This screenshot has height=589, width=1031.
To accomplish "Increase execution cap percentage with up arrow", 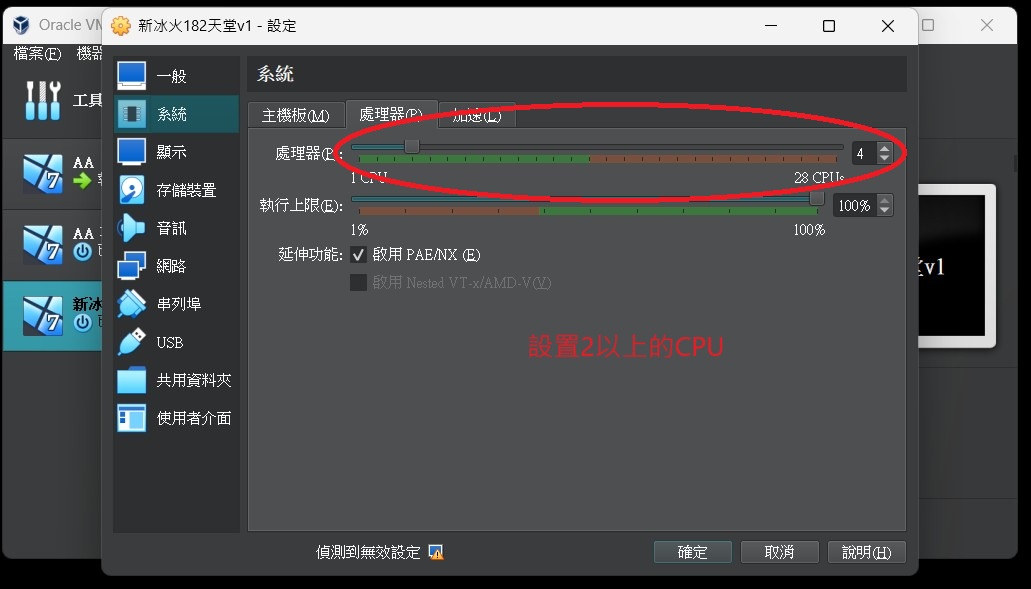I will click(x=884, y=200).
